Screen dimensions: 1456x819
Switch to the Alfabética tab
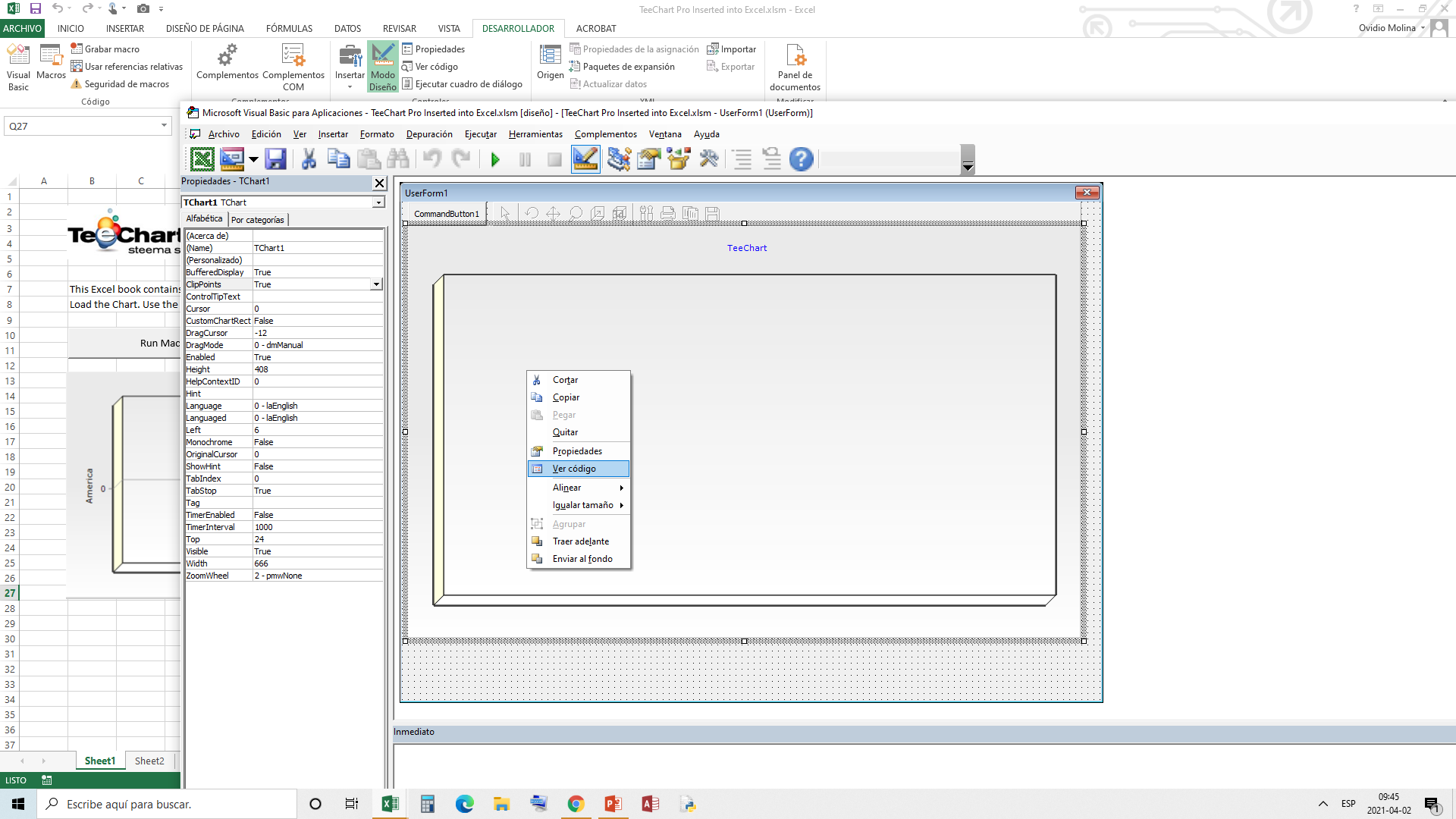pyautogui.click(x=205, y=218)
